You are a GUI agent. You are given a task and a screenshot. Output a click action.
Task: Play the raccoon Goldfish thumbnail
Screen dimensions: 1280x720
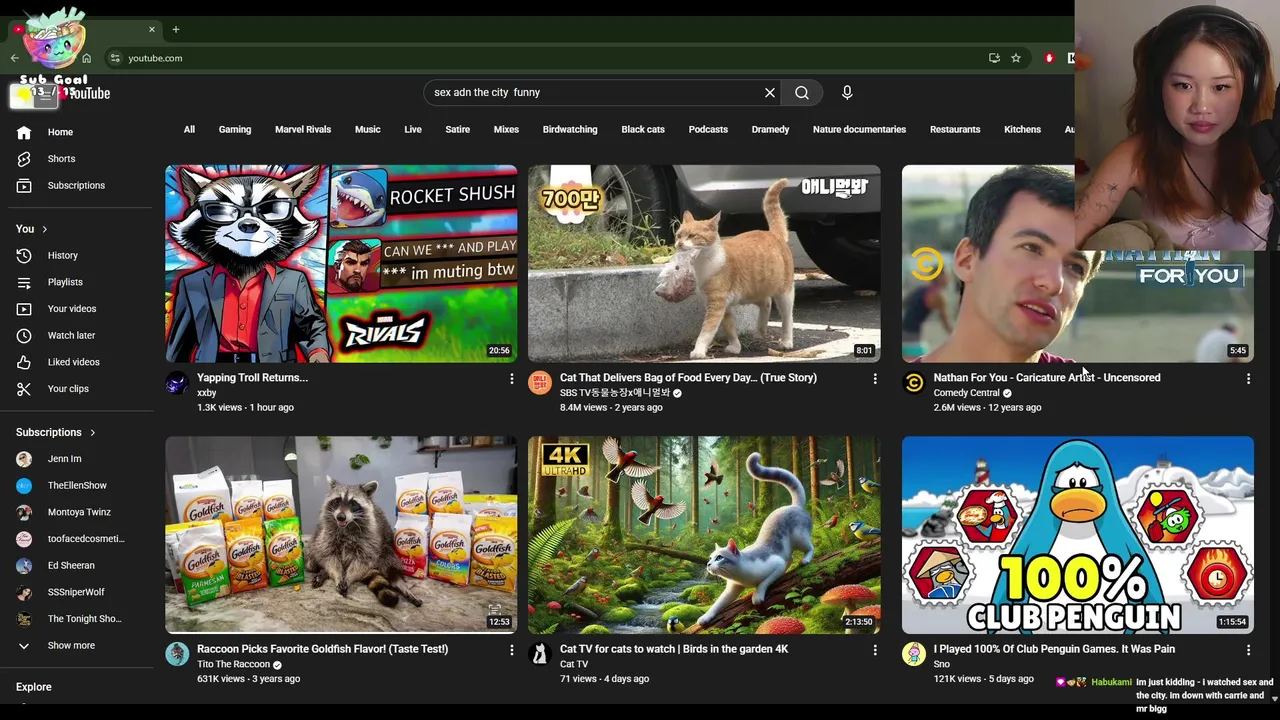pos(341,535)
